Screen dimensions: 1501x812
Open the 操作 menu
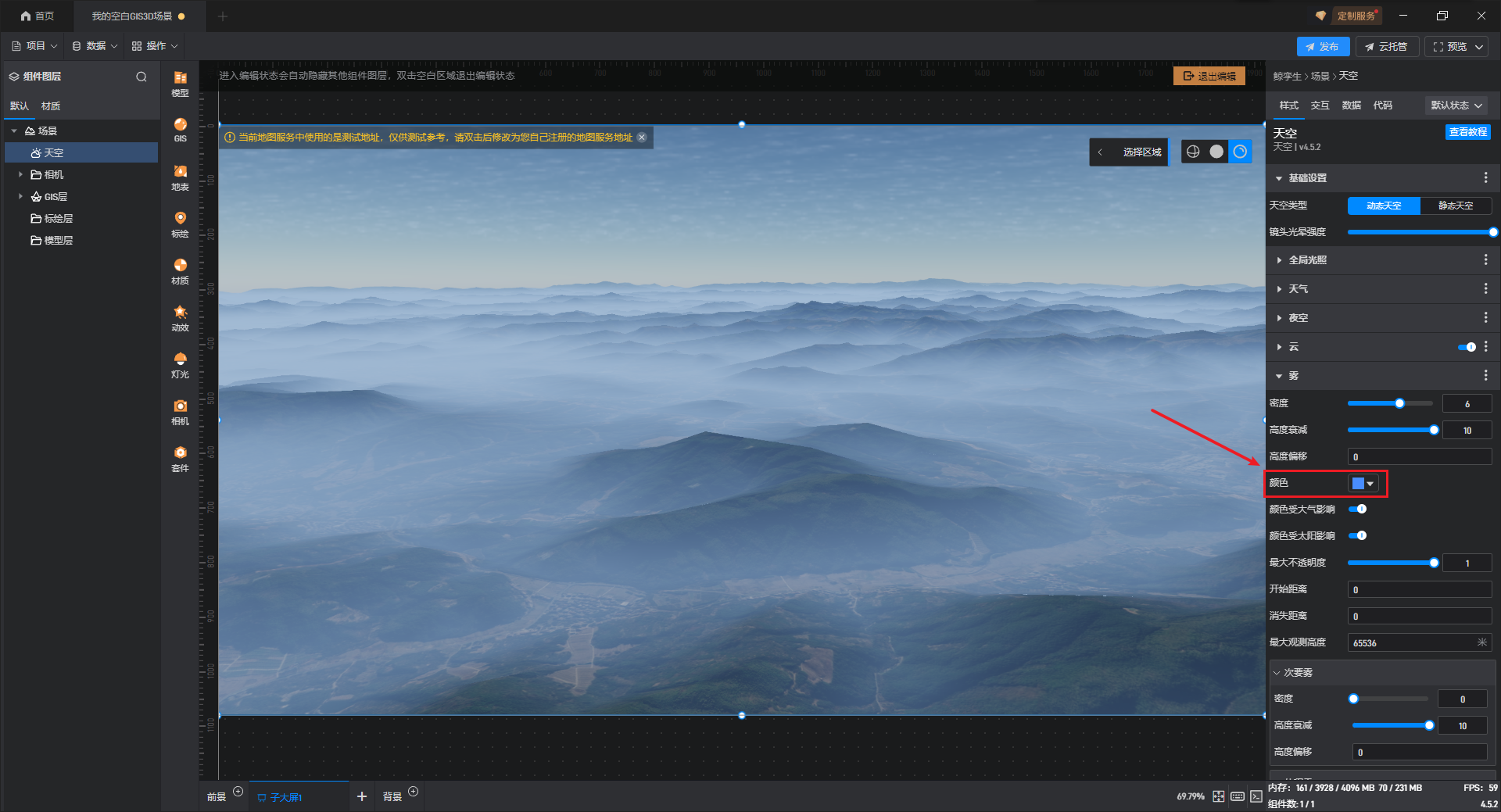(155, 46)
